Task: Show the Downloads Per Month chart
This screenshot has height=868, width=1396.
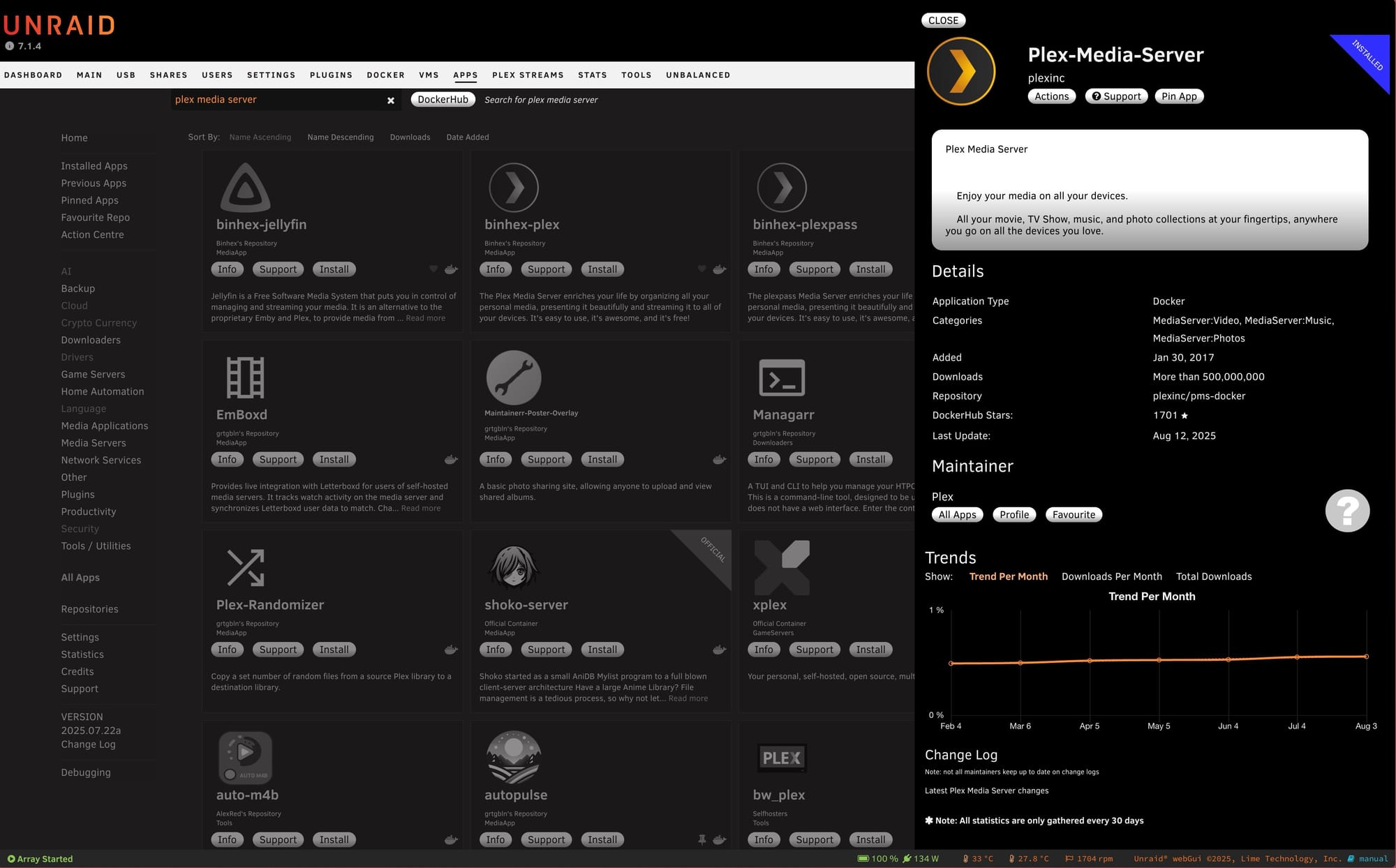Action: pyautogui.click(x=1112, y=577)
